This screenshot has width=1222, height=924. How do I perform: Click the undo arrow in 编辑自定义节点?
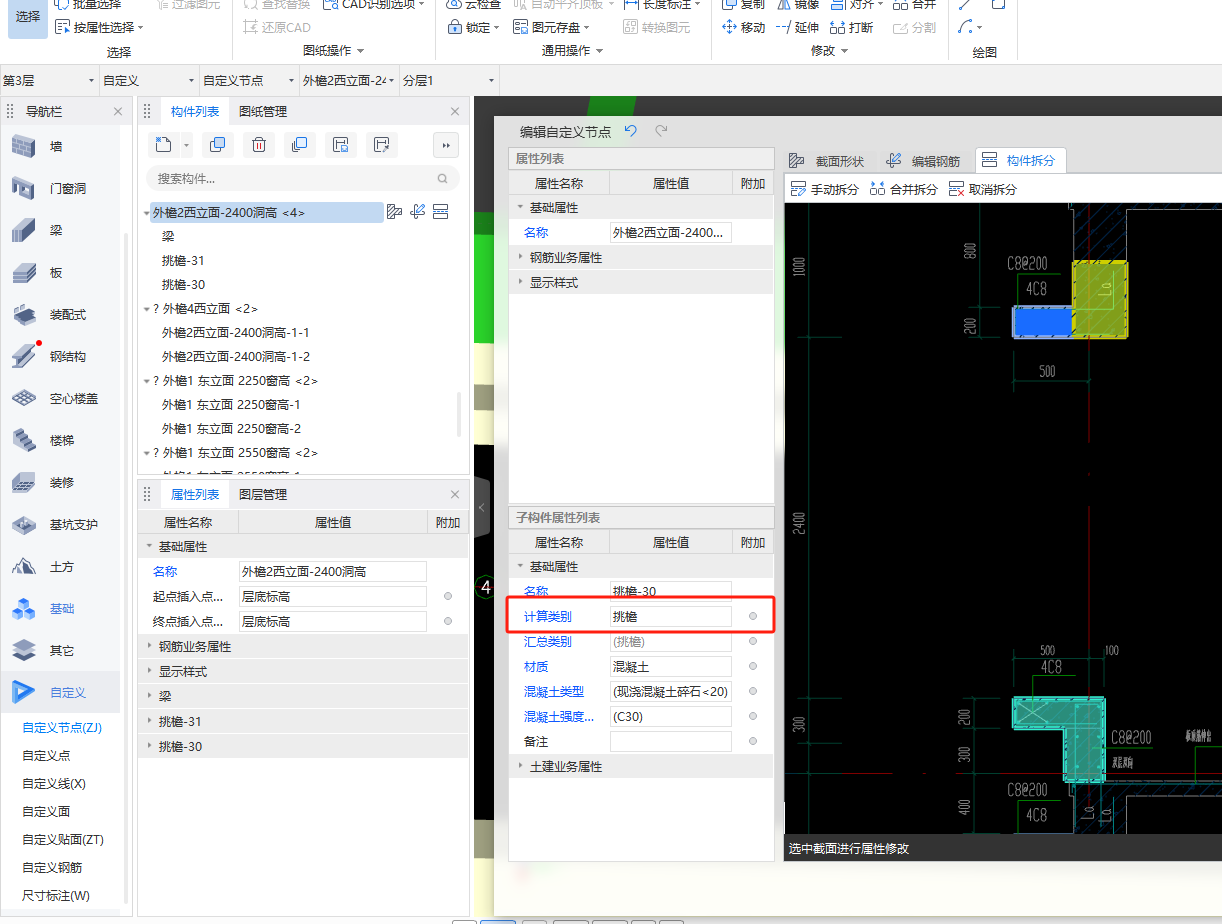click(630, 131)
